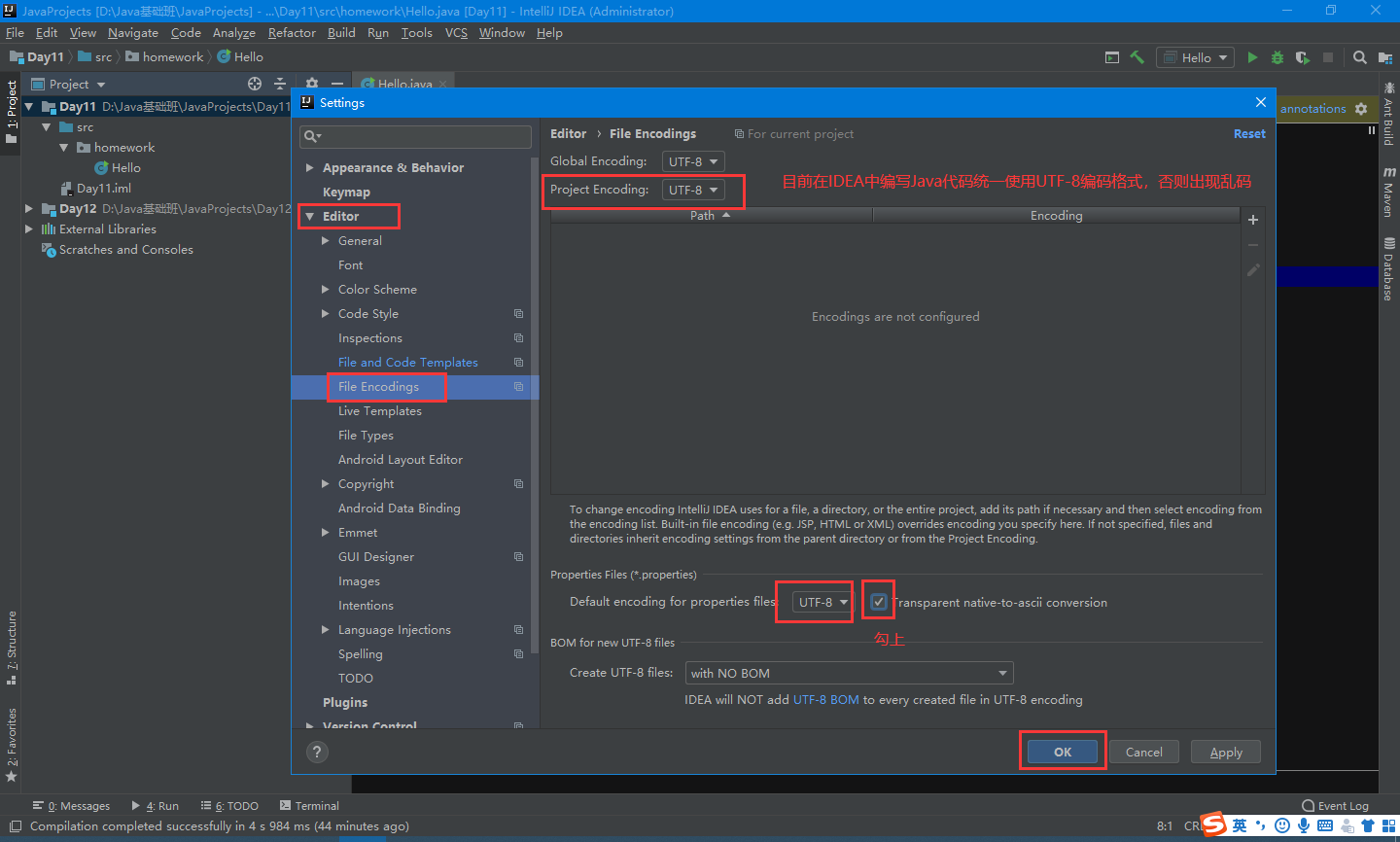The width and height of the screenshot is (1400, 842).
Task: Click the keyboard icon in IME bar
Action: [1325, 825]
